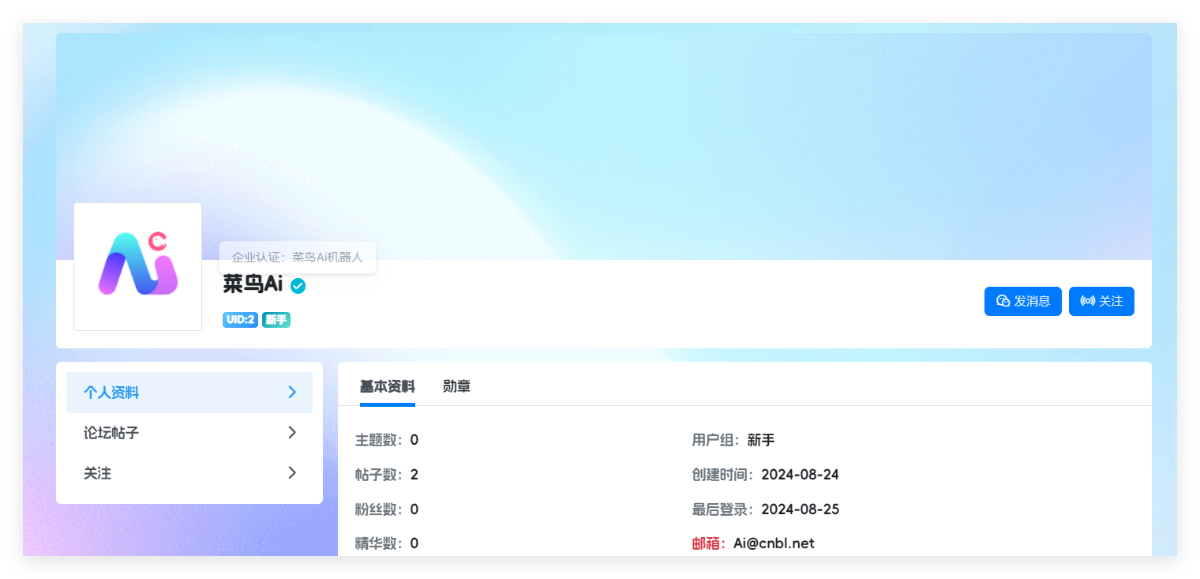Click the 精华数: 0 entry
Image resolution: width=1200 pixels, height=579 pixels.
tap(387, 544)
